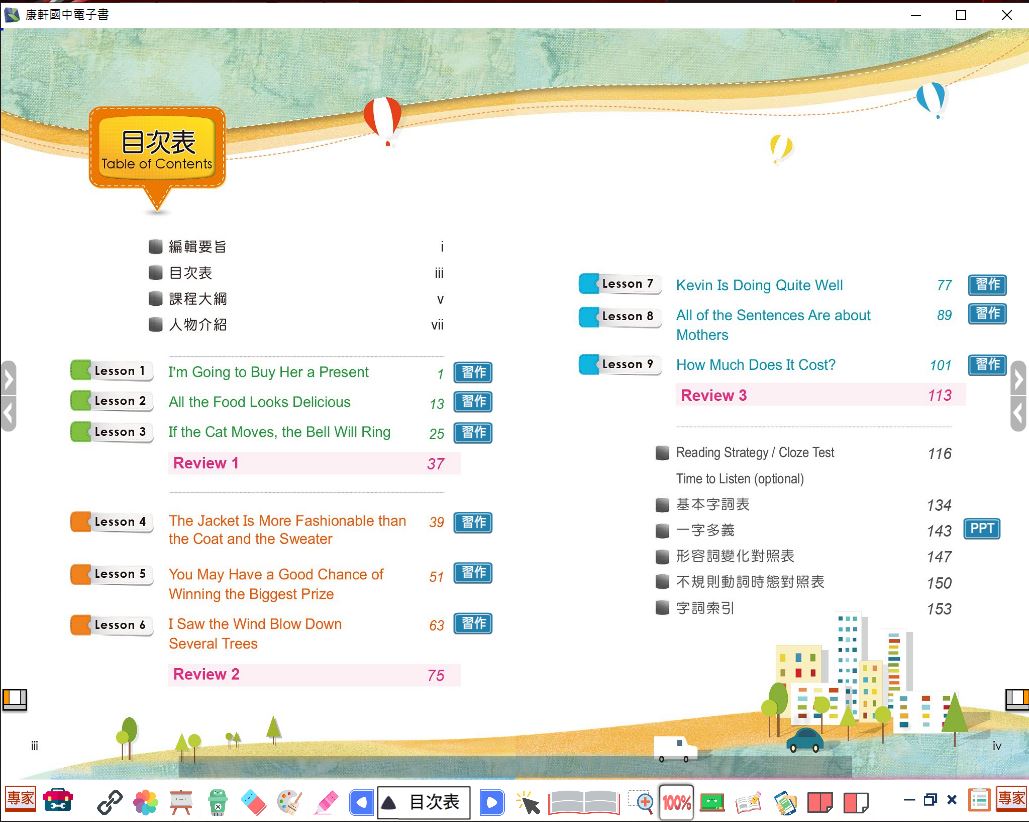Open the 目次表 page selector dropdown
Viewport: 1029px width, 822px height.
(424, 801)
